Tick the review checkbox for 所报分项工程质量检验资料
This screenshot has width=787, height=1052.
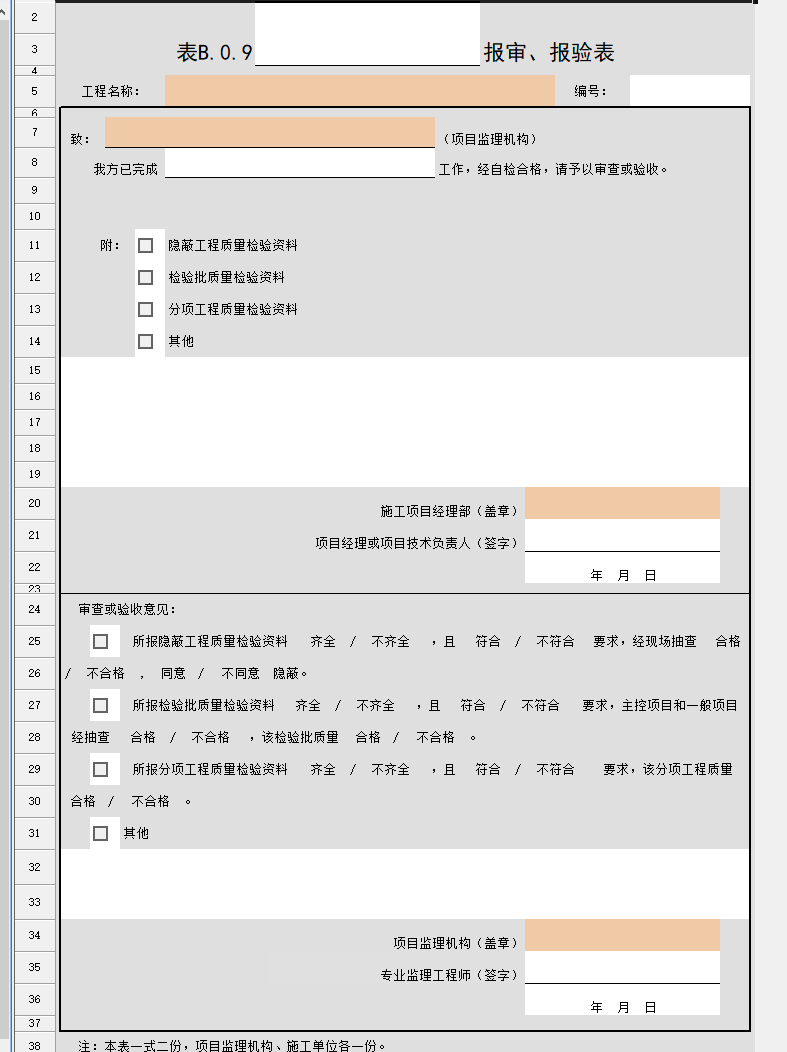point(101,770)
